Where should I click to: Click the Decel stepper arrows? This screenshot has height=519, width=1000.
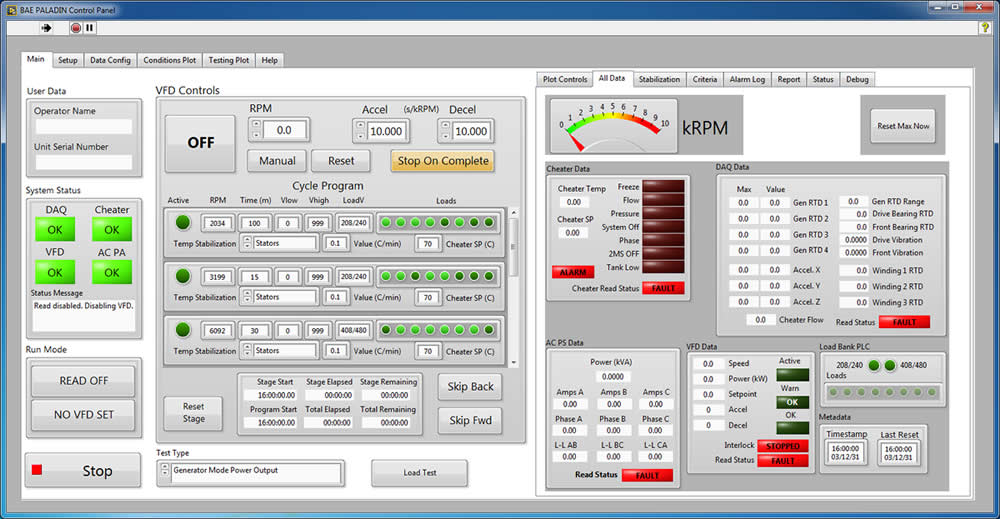click(x=445, y=131)
